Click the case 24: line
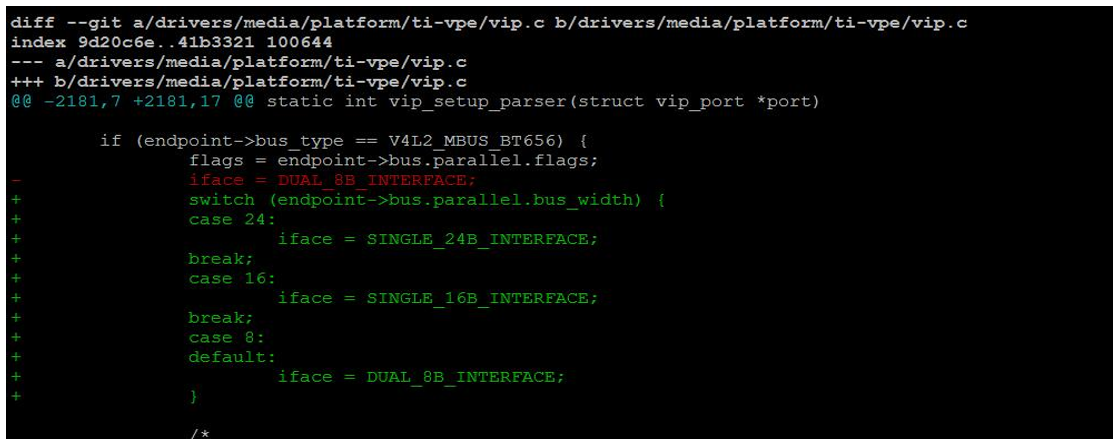The image size is (1115, 439). (x=232, y=220)
